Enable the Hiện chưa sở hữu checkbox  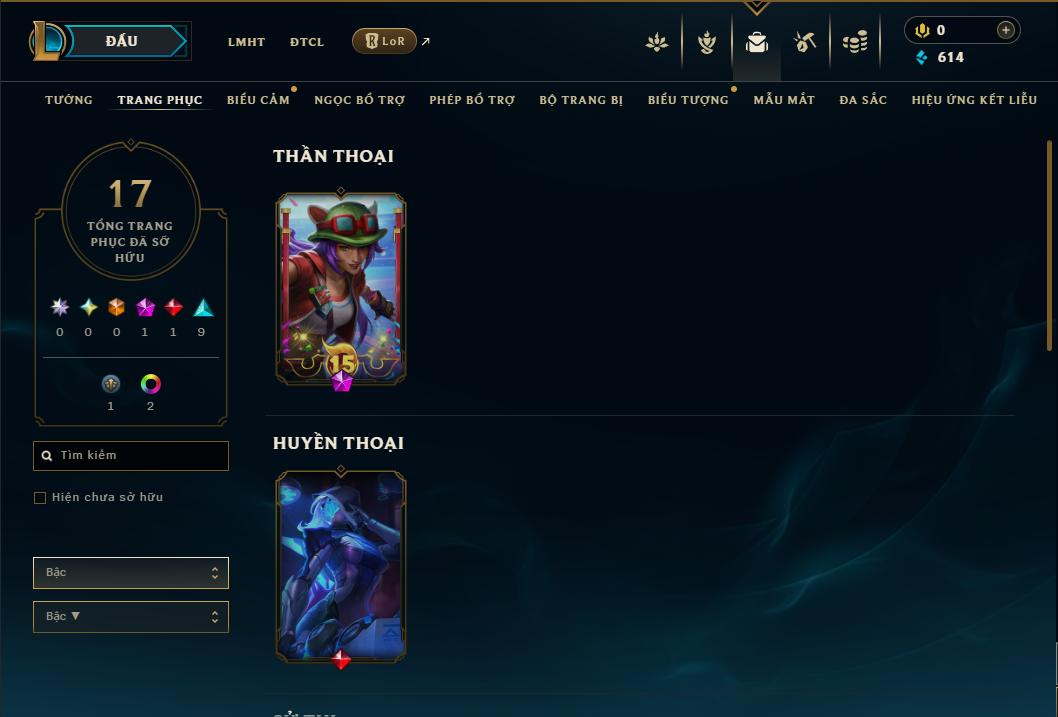[40, 498]
